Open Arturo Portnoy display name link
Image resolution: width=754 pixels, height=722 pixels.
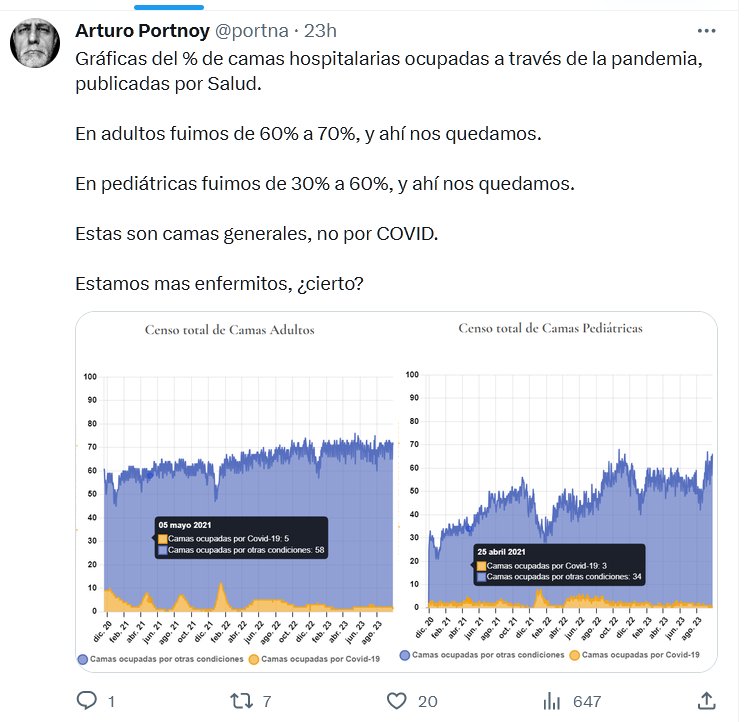pyautogui.click(x=146, y=31)
